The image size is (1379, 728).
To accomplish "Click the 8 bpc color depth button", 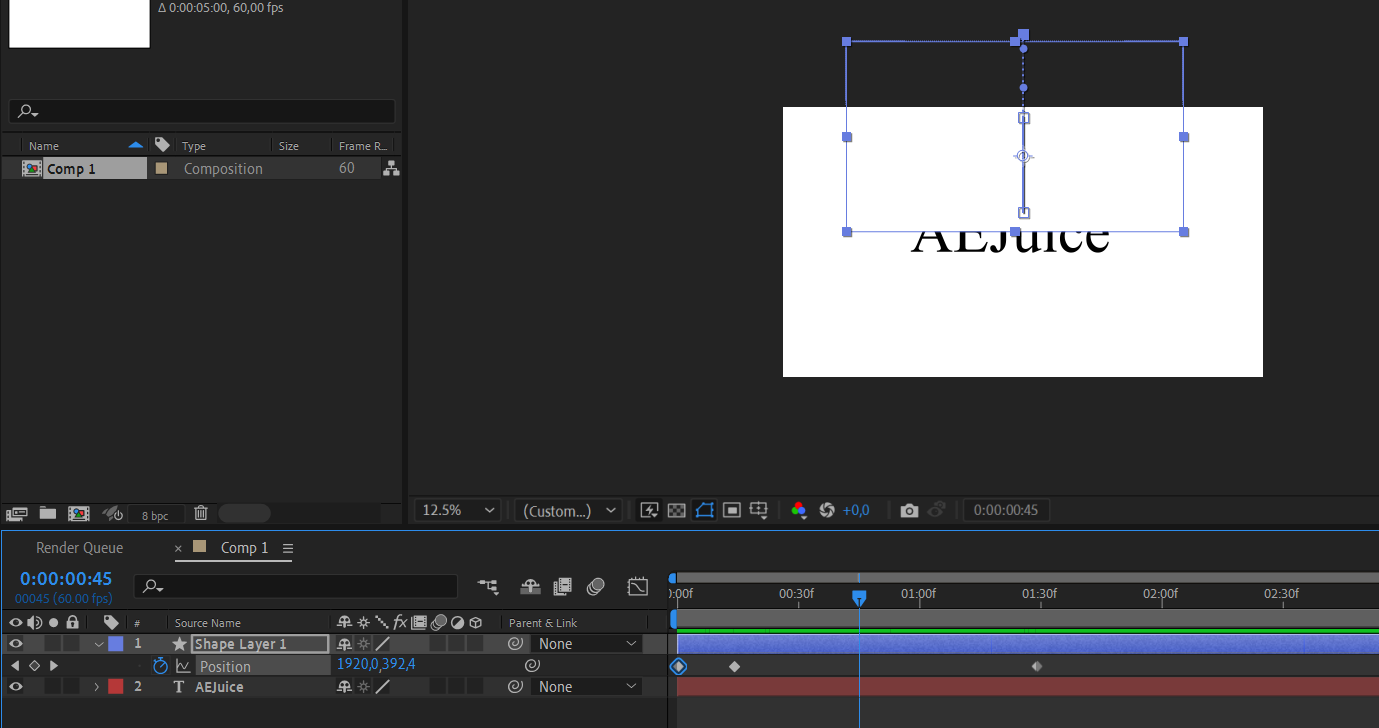I will click(155, 515).
